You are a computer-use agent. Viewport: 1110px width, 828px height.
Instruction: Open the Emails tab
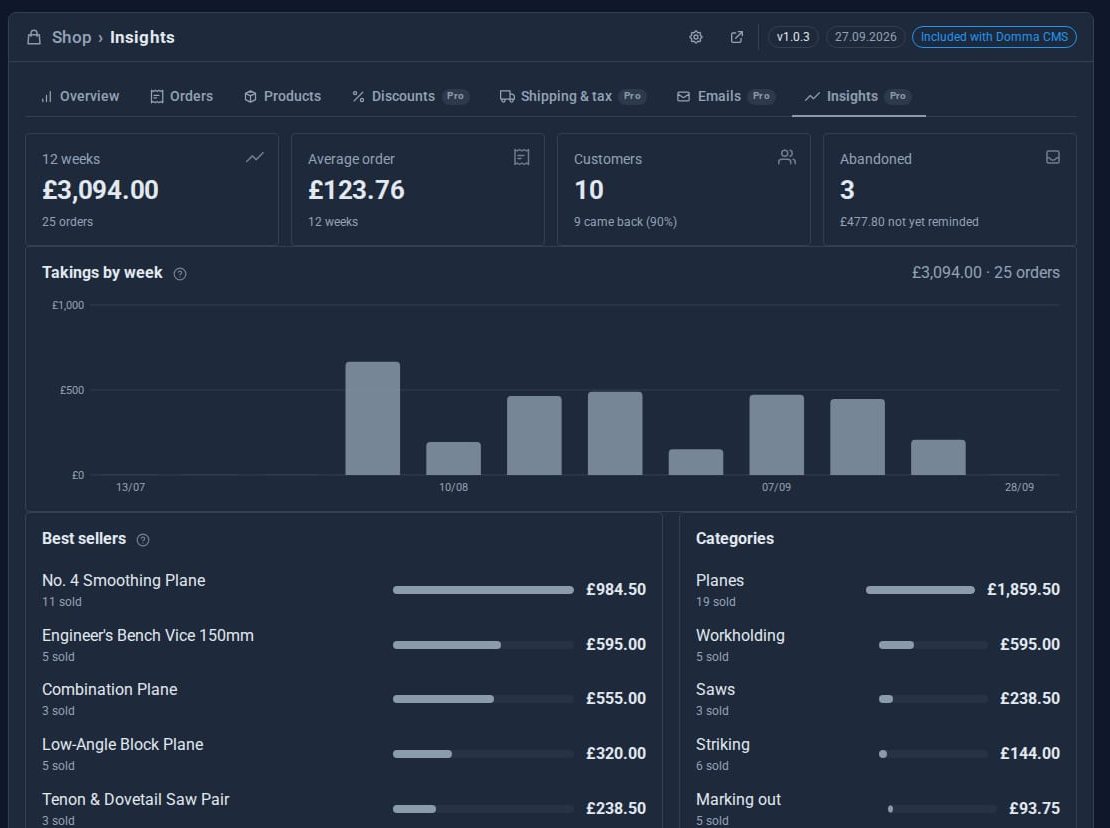click(726, 96)
